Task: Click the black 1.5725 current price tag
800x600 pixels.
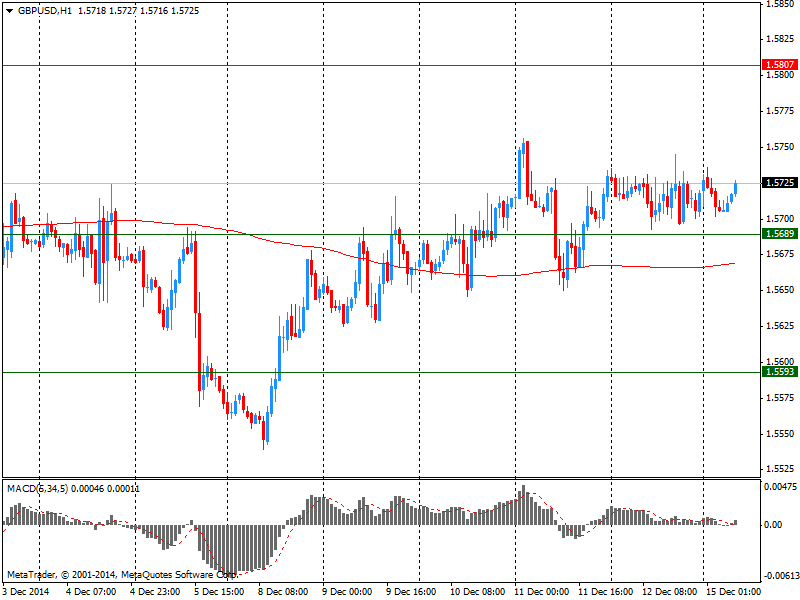Action: (779, 183)
